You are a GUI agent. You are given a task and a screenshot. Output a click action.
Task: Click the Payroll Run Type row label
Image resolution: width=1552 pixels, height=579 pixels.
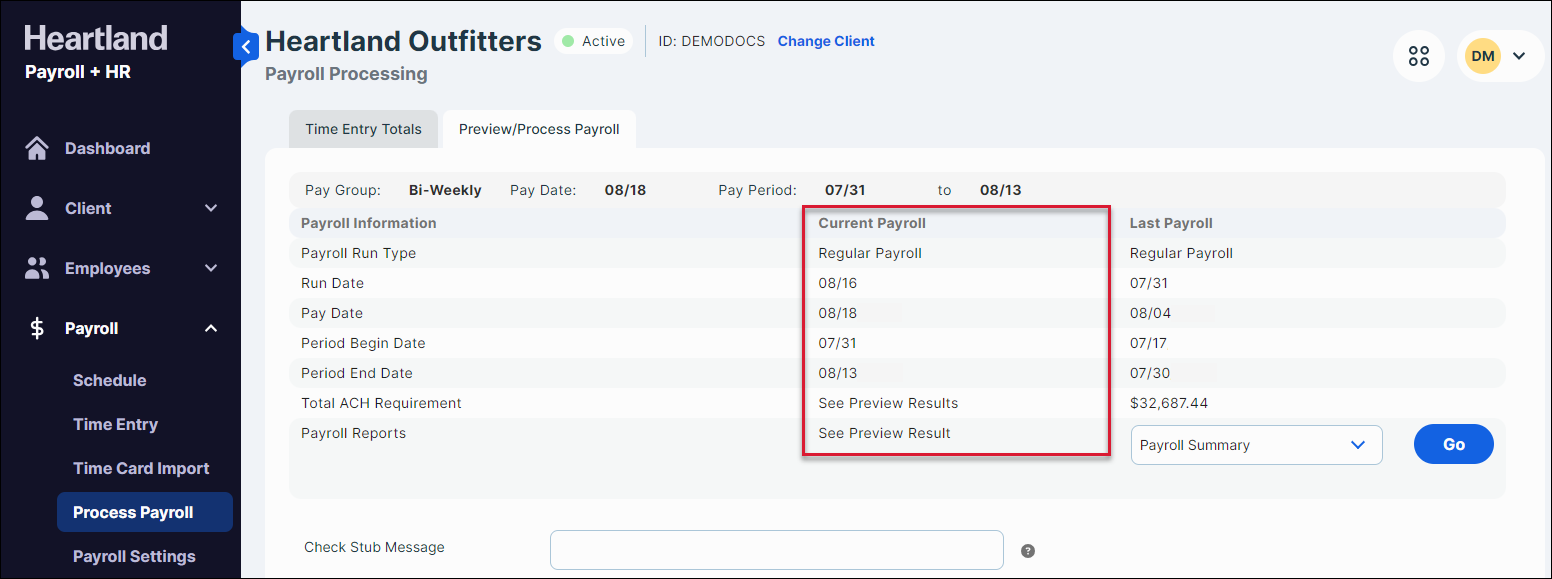coord(358,253)
